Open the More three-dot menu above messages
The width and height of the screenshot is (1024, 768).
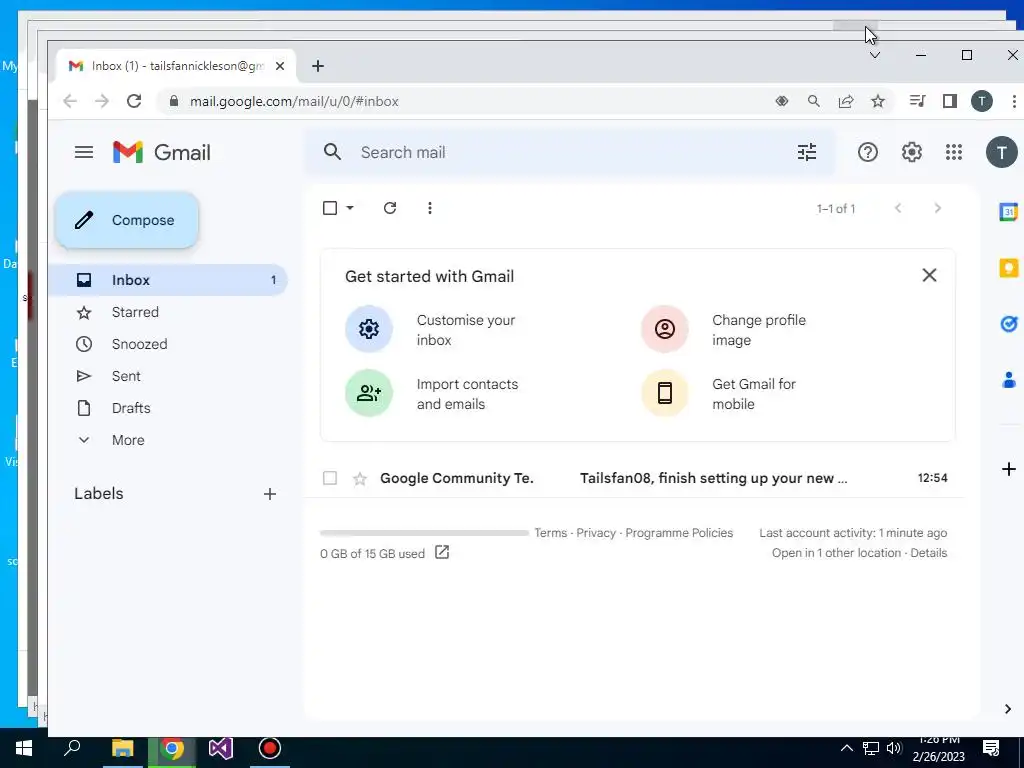click(429, 208)
